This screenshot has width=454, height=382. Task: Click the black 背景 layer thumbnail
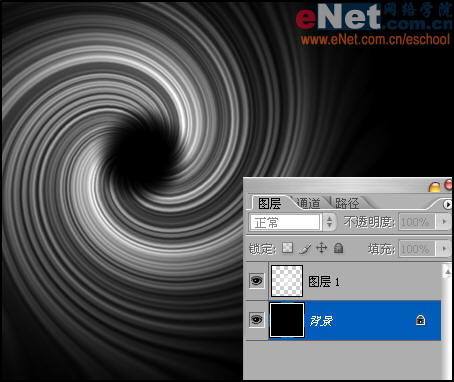287,320
